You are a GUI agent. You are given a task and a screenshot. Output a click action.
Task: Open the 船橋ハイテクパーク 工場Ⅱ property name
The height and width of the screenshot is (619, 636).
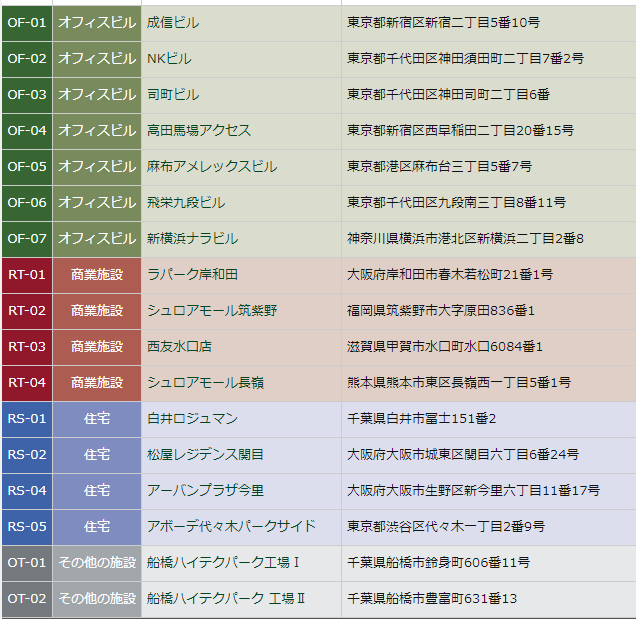click(226, 599)
